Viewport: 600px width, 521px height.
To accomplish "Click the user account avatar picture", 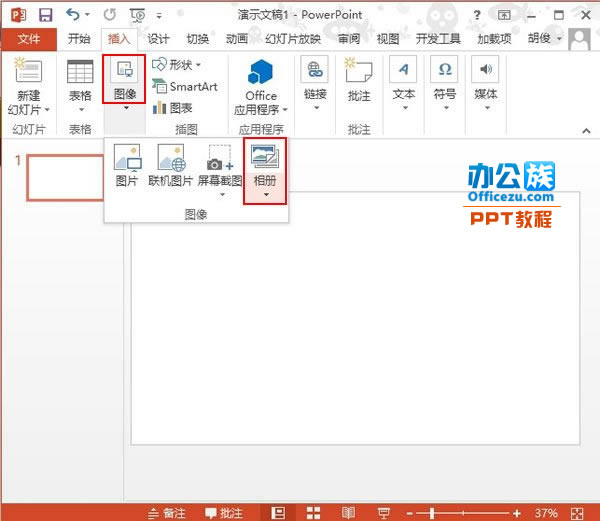I will tap(579, 39).
